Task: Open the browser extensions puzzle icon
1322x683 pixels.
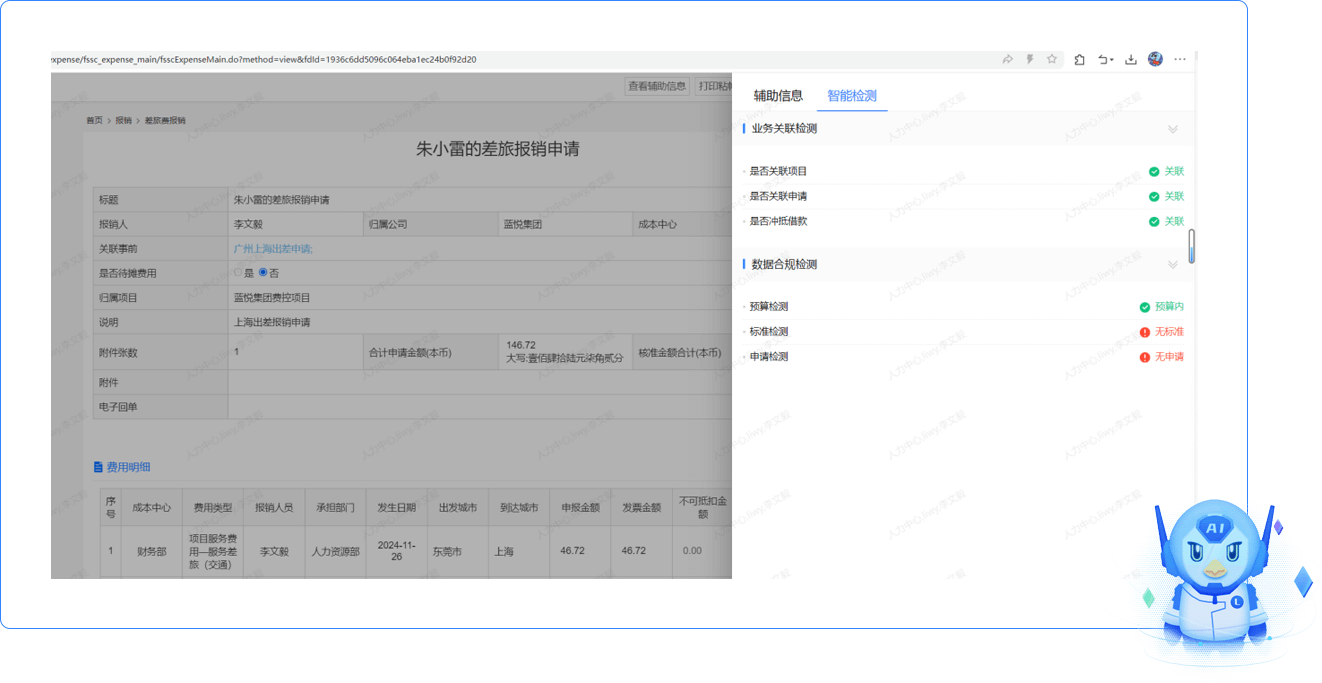Action: (1079, 59)
